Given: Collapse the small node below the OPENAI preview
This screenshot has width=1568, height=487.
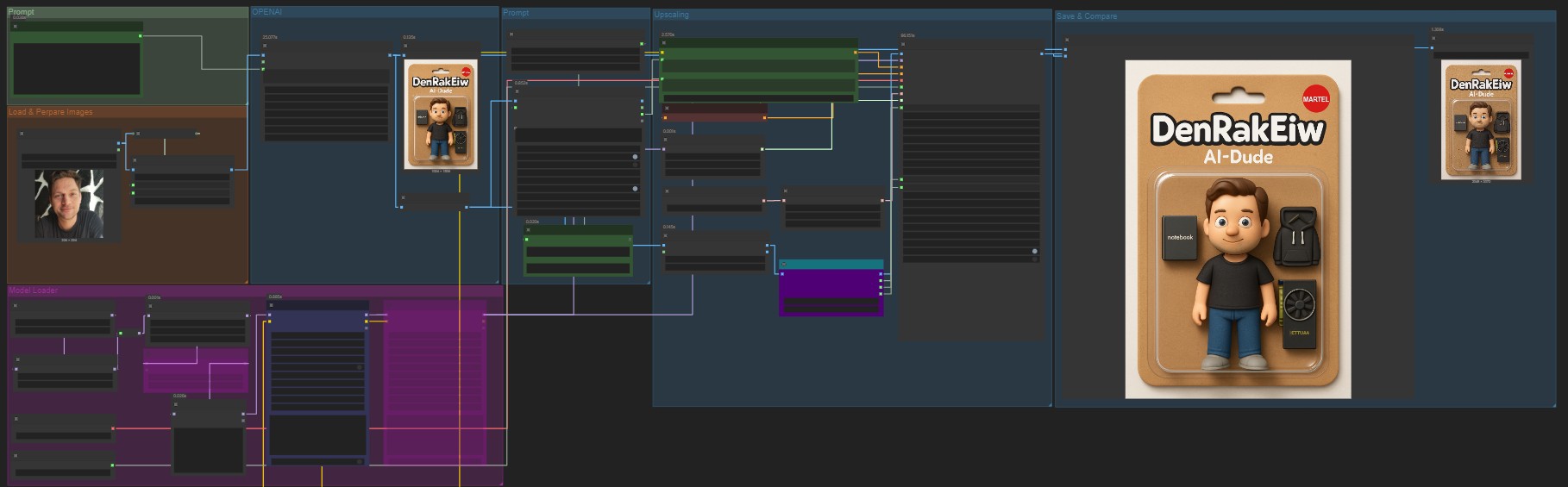Looking at the screenshot, I should [403, 197].
